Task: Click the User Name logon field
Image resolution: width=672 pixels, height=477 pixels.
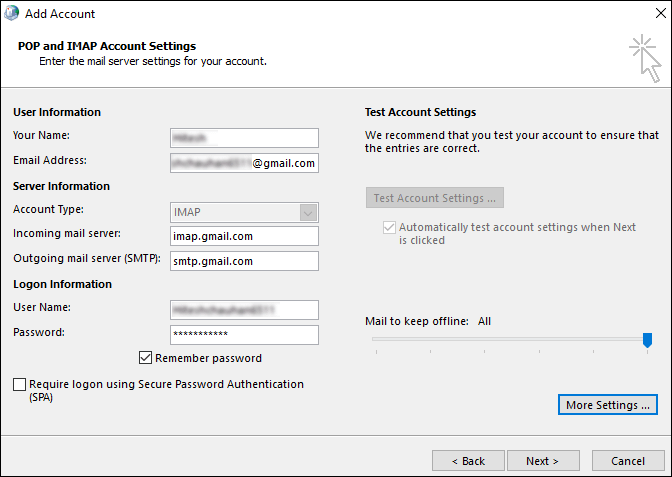Action: point(244,310)
